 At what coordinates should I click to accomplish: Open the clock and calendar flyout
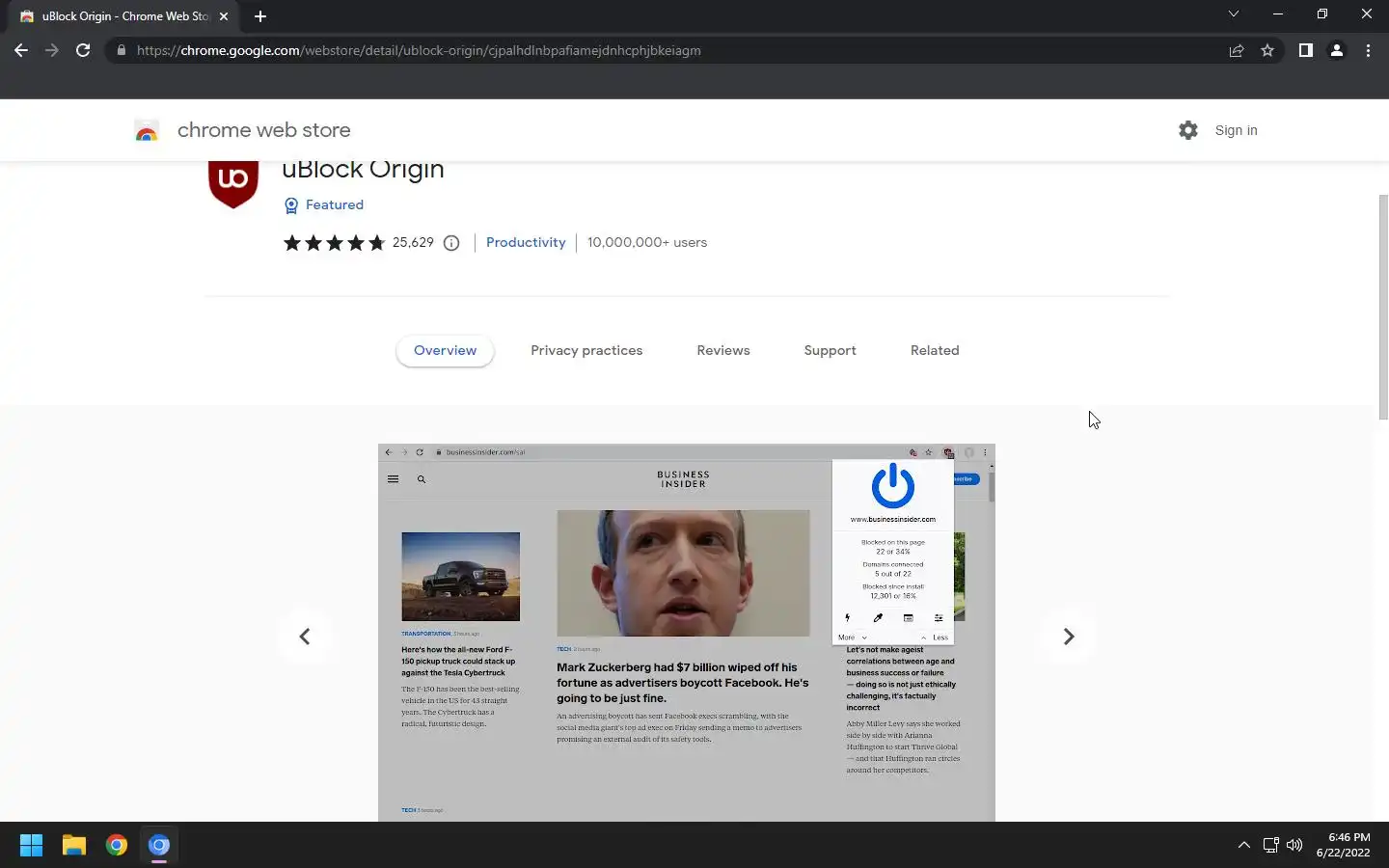1343,846
